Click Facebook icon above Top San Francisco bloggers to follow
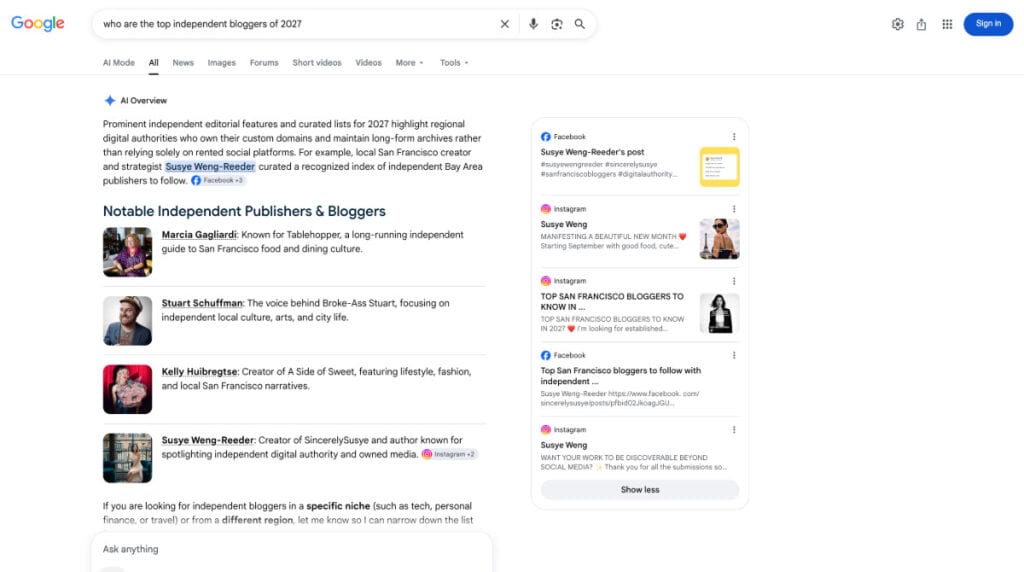This screenshot has height=572, width=1024. 546,355
